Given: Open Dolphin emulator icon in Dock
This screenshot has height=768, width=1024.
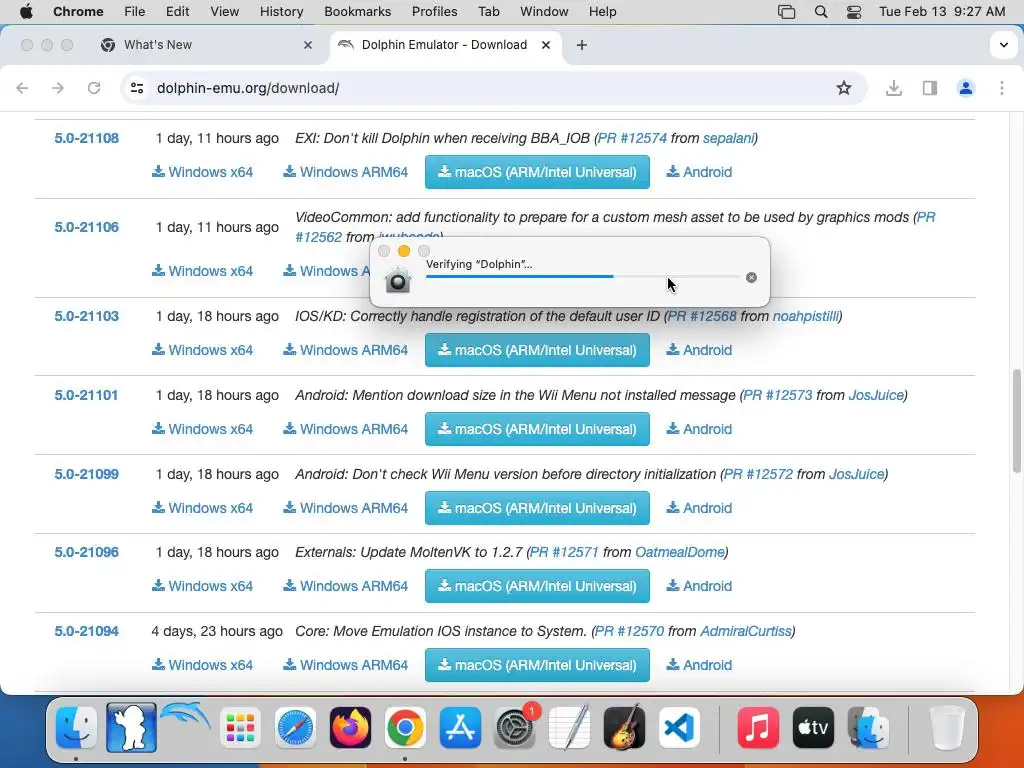Looking at the screenshot, I should [185, 718].
